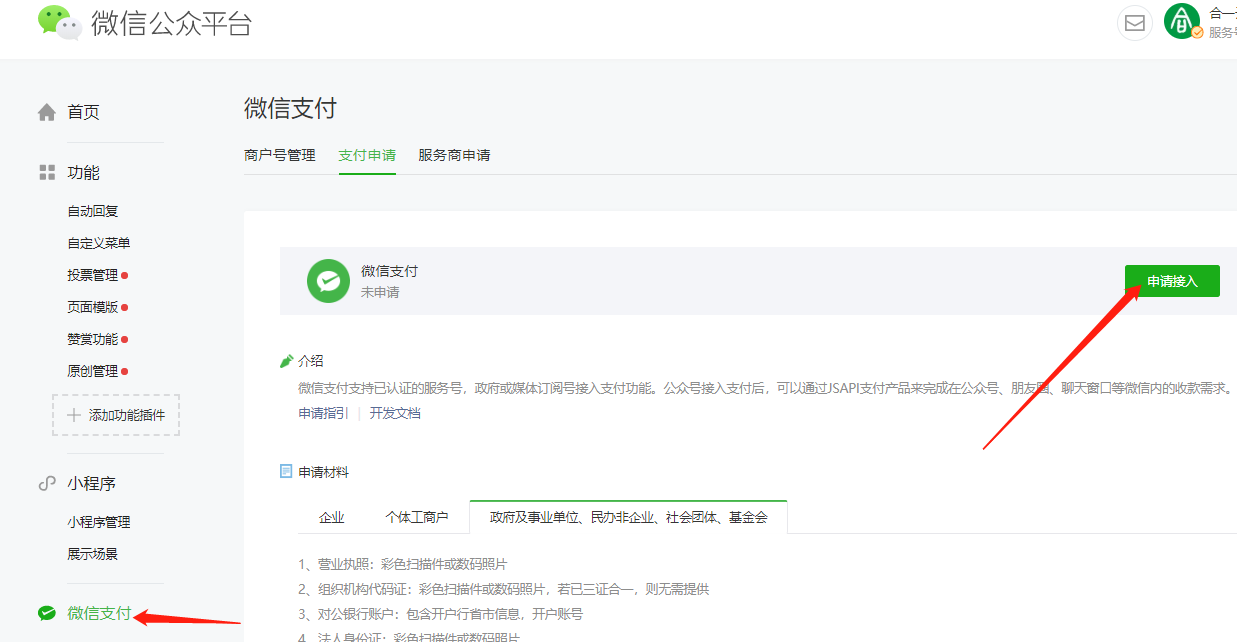Click the 微信公众平台 title text
This screenshot has height=642, width=1237.
coord(171,22)
